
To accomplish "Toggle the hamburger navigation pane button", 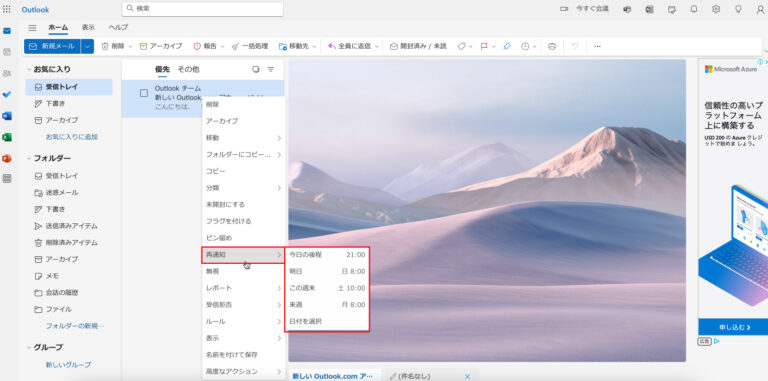I will (x=32, y=28).
